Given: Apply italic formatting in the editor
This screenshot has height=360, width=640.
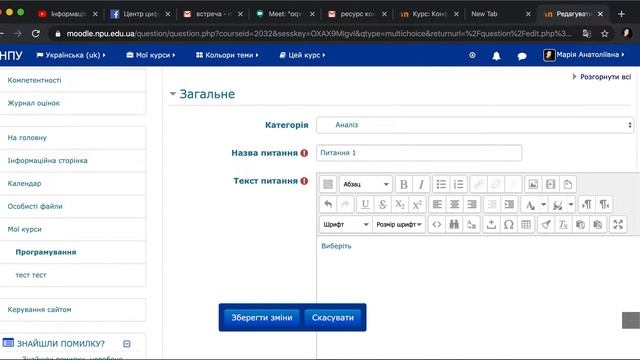Looking at the screenshot, I should [x=421, y=184].
